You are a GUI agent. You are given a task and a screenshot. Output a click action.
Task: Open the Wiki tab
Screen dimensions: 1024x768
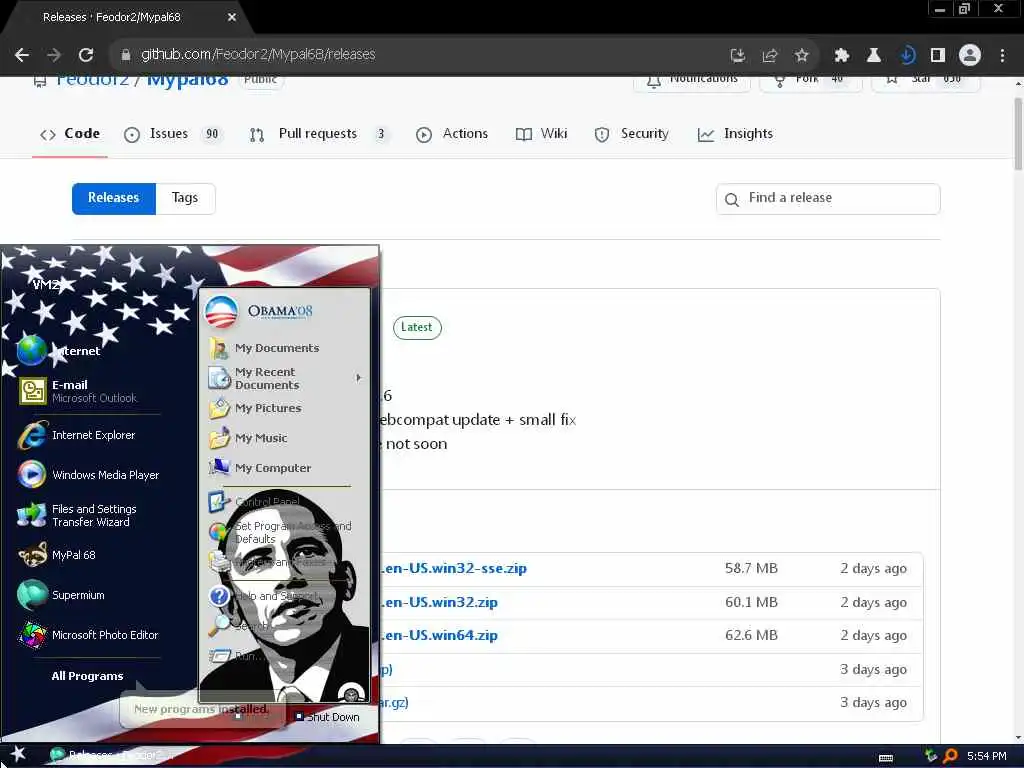coord(541,134)
